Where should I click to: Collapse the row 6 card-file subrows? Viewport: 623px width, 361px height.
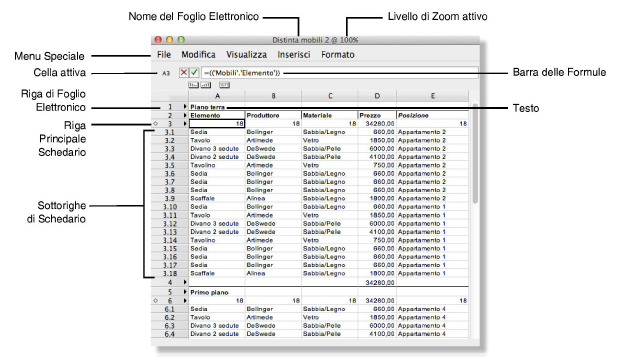[x=185, y=301]
